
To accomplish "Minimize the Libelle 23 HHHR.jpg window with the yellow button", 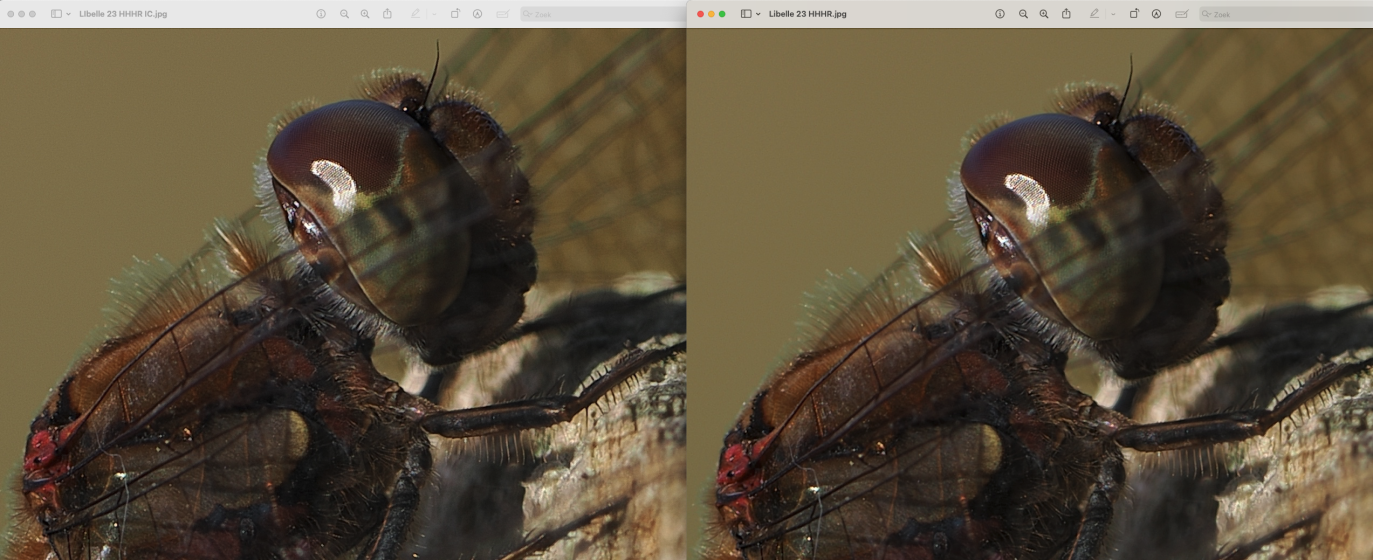I will coord(711,14).
